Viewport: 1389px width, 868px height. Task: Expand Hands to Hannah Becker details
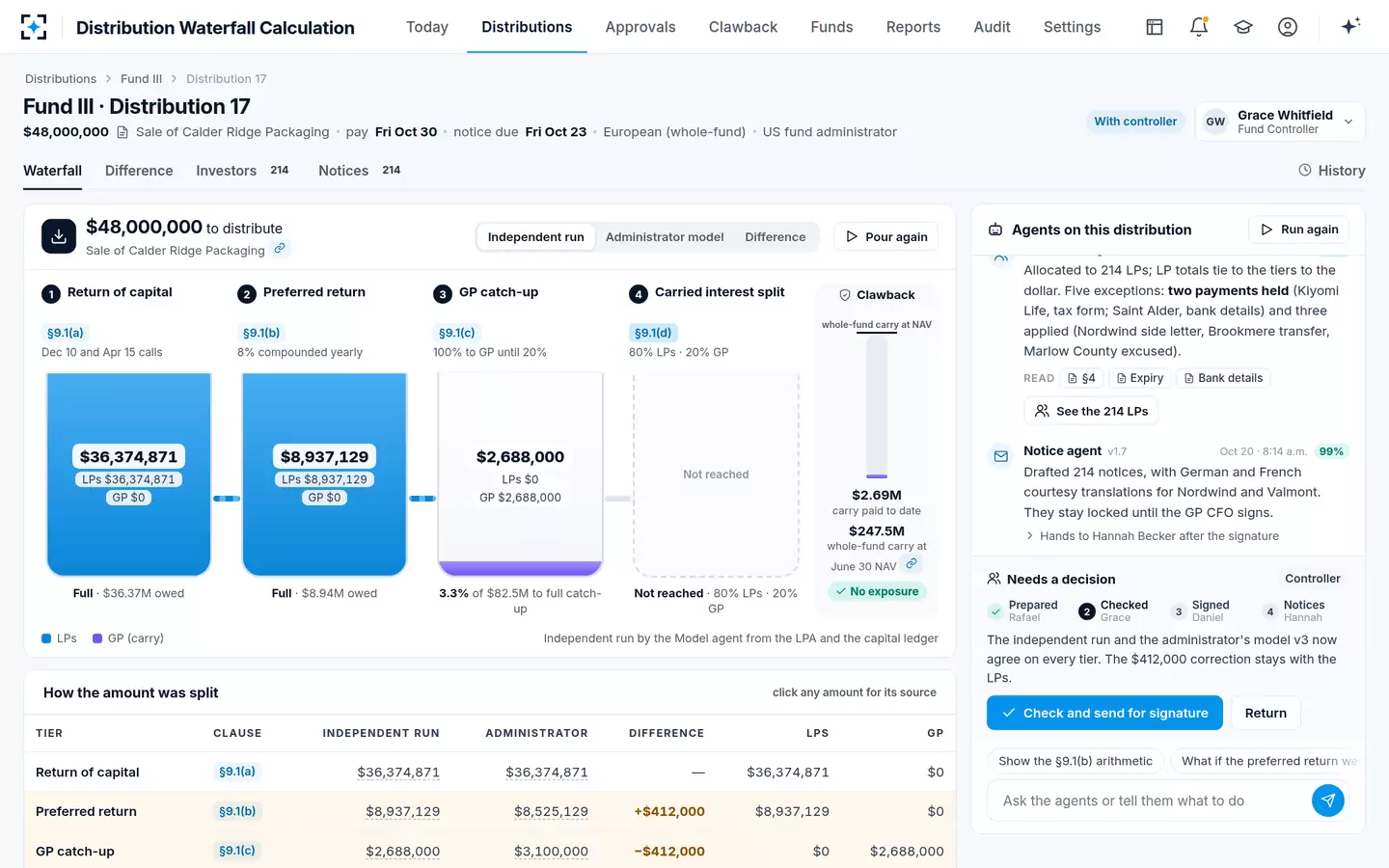click(x=1153, y=536)
